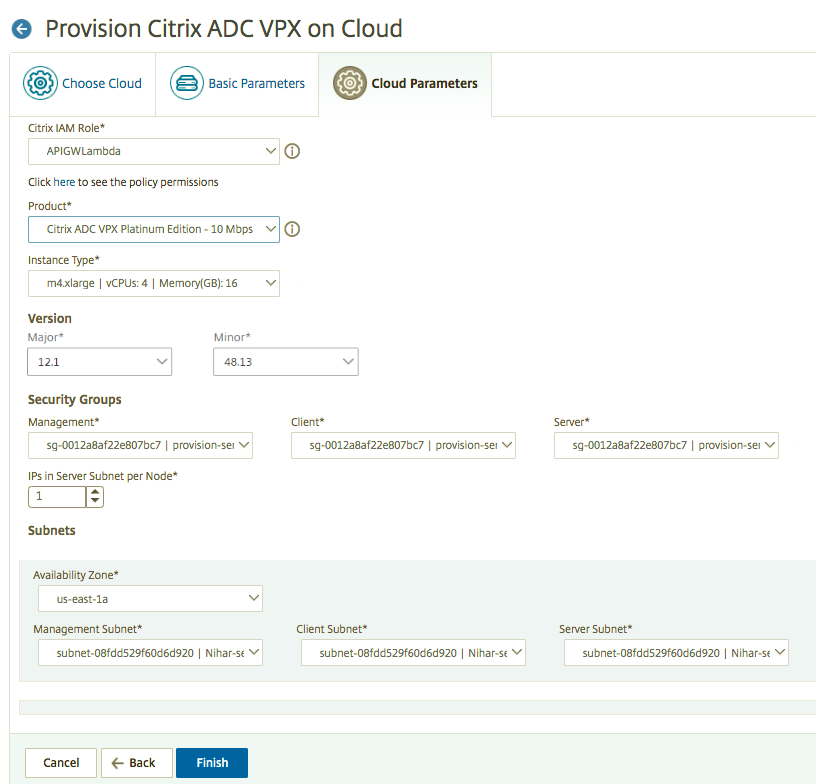This screenshot has height=784, width=816.
Task: Click the Cancel button
Action: (x=61, y=763)
